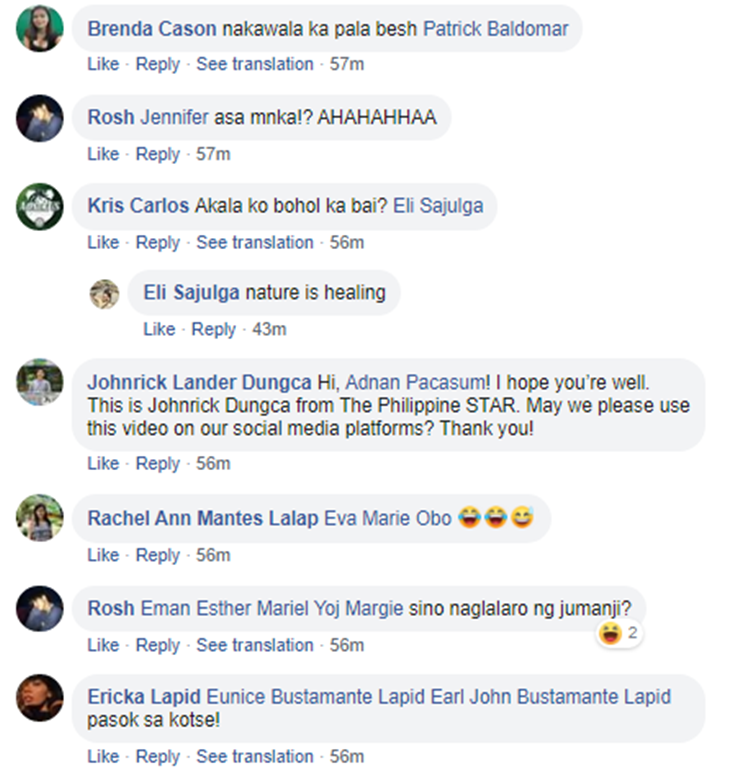See translation of Rosh's jumanji comment
Viewport: 750px width, 776px height.
pyautogui.click(x=255, y=645)
